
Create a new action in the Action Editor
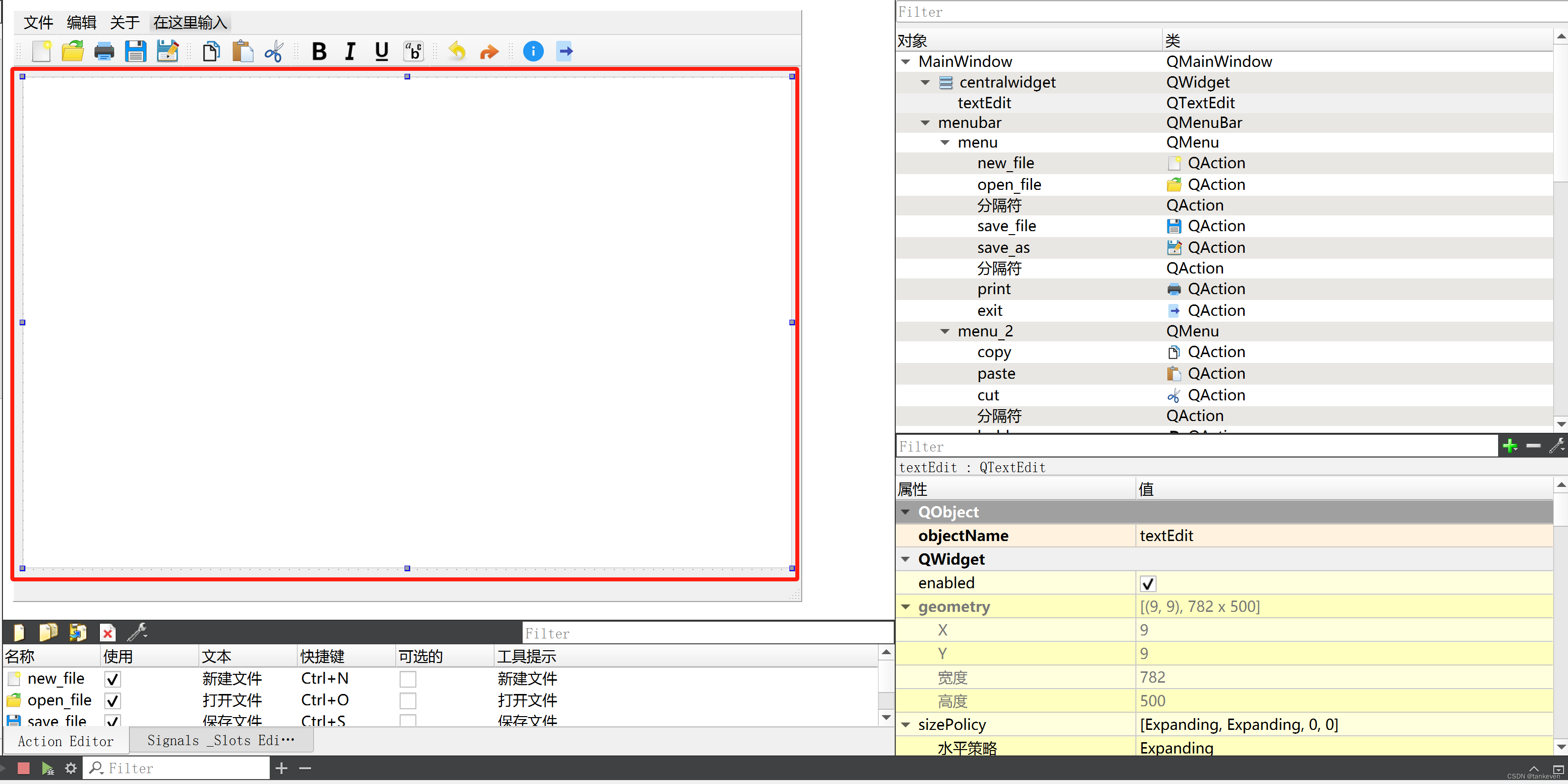click(18, 633)
